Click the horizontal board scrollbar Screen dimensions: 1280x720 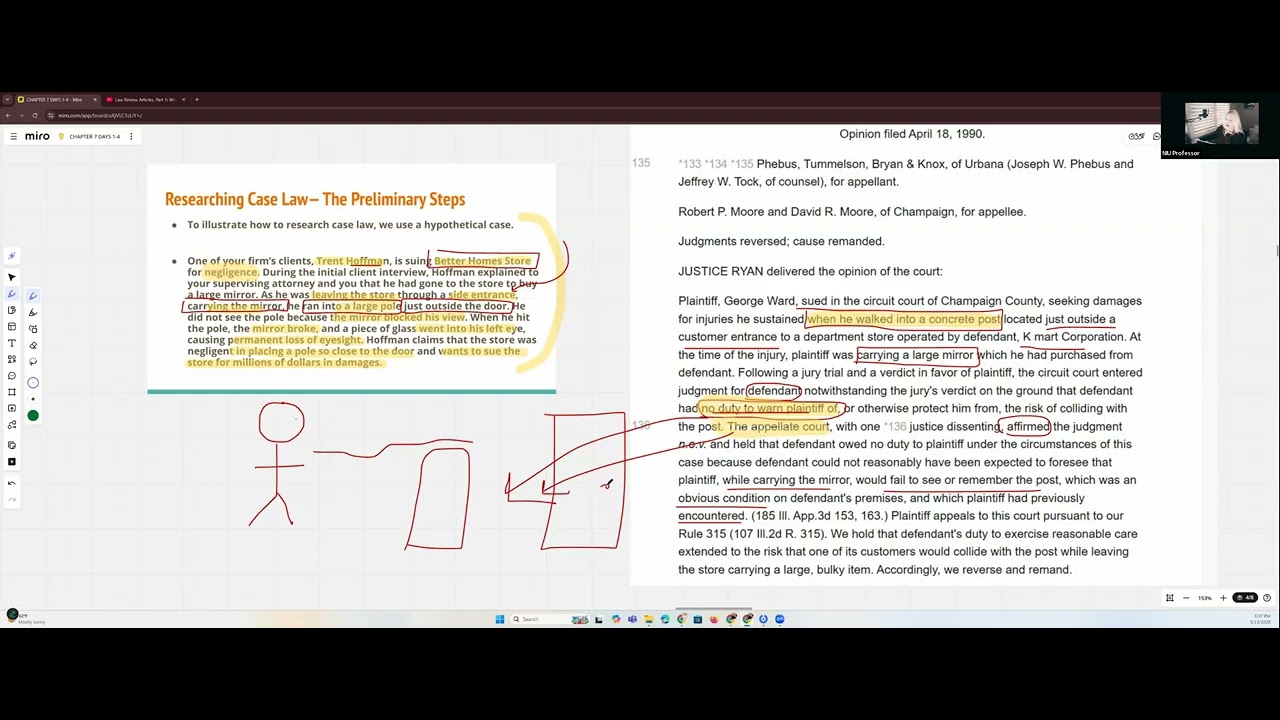[713, 608]
